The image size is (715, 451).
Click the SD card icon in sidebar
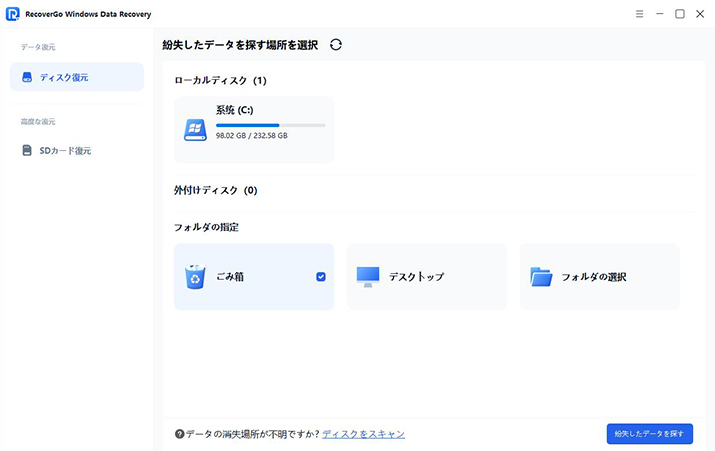[27, 150]
